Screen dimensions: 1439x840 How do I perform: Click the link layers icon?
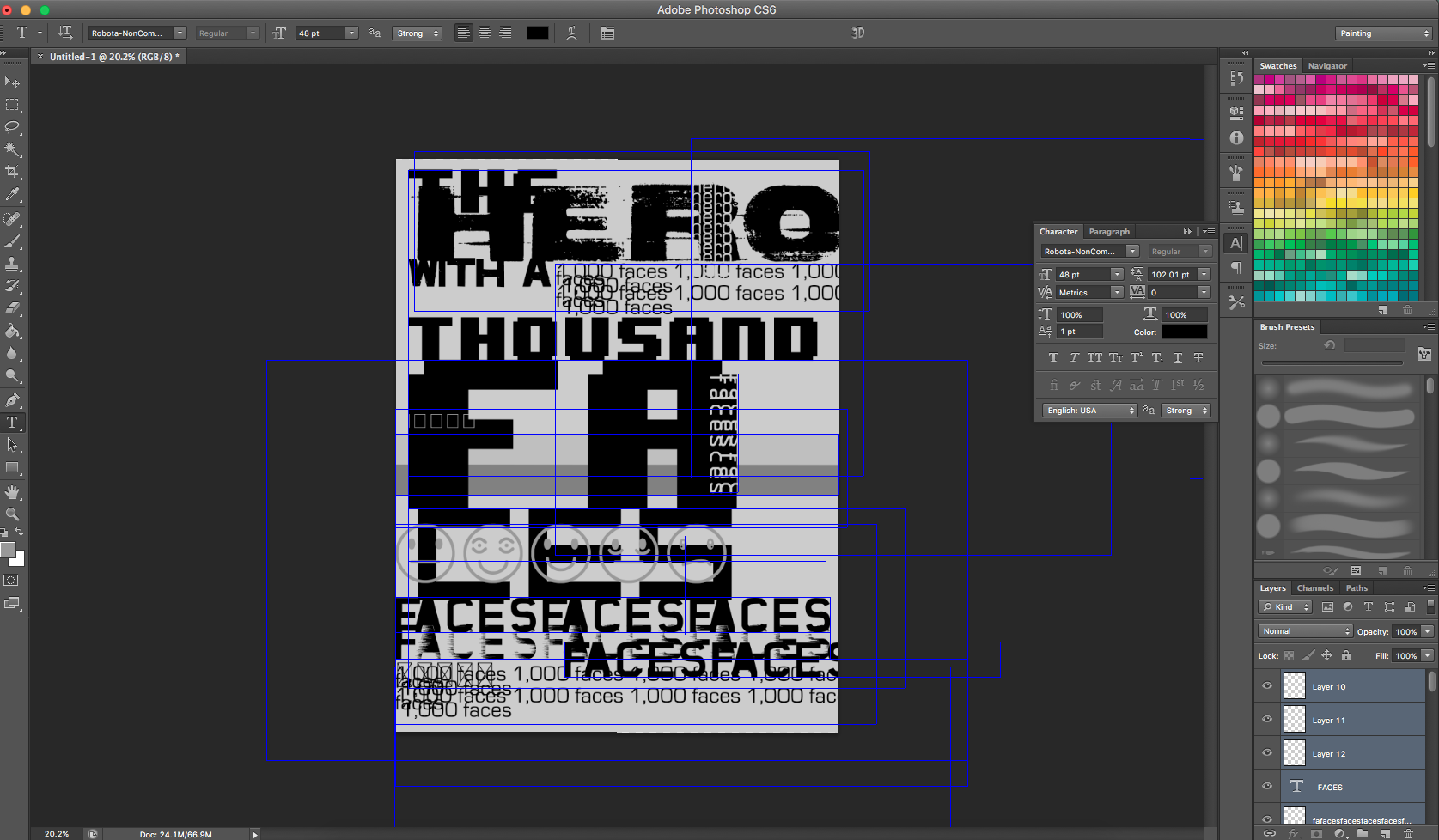1269,833
